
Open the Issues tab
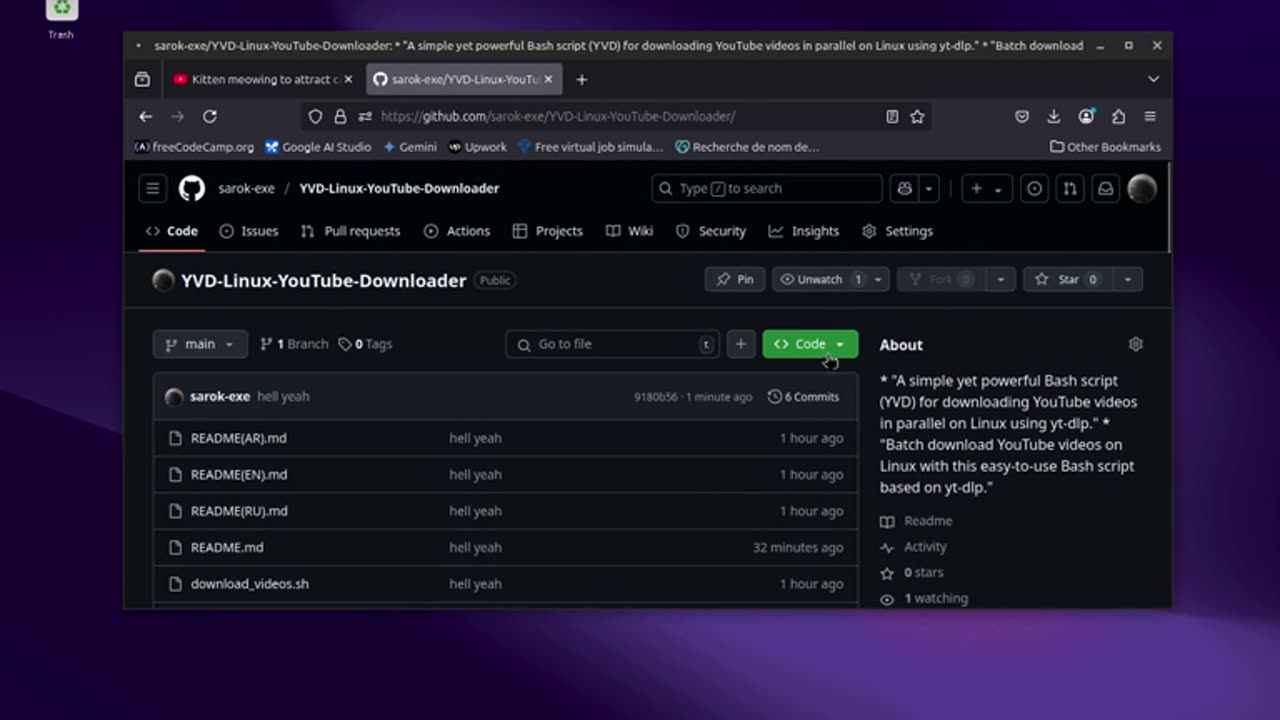point(249,231)
